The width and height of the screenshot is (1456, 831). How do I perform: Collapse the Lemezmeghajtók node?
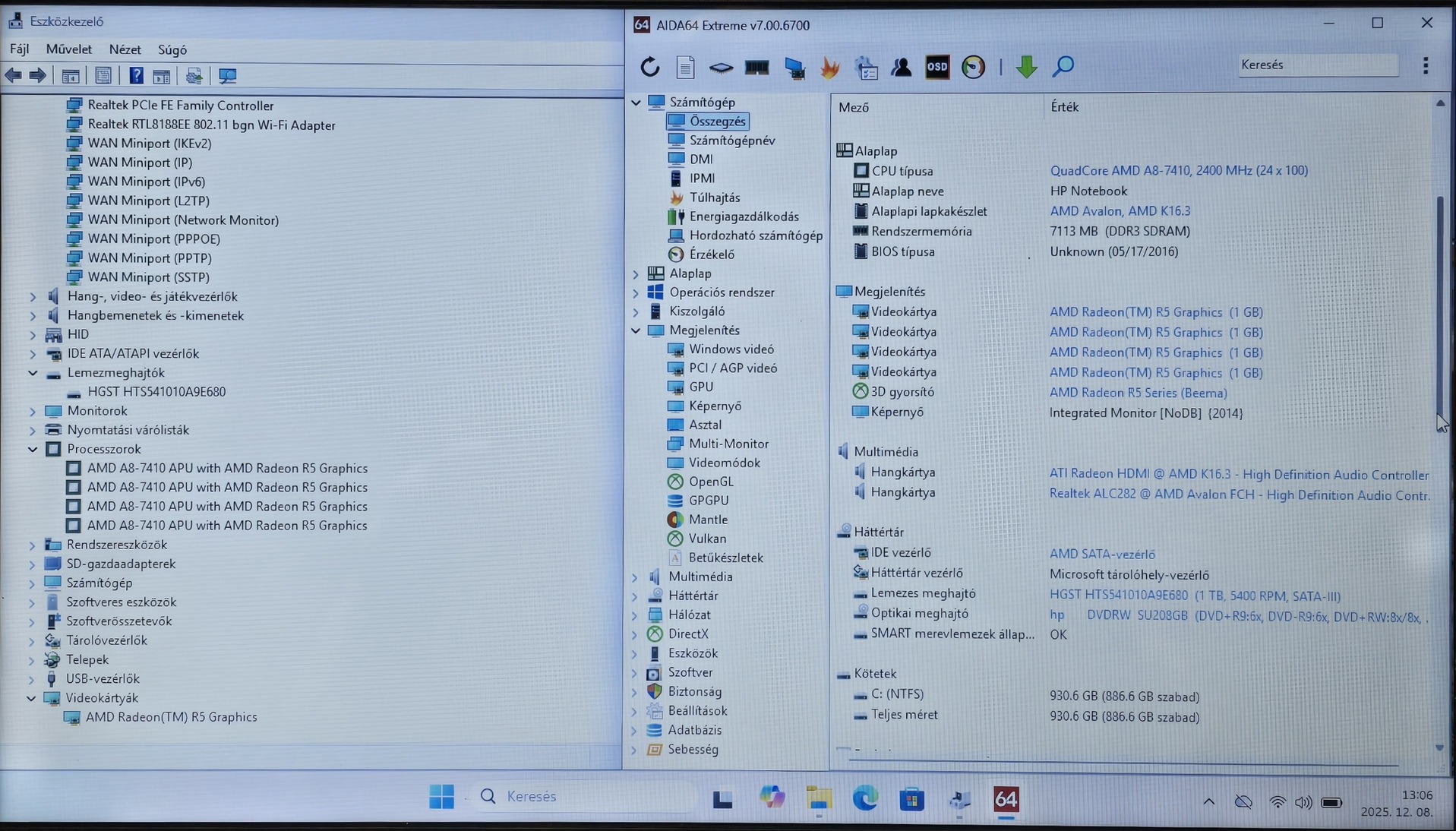point(33,373)
